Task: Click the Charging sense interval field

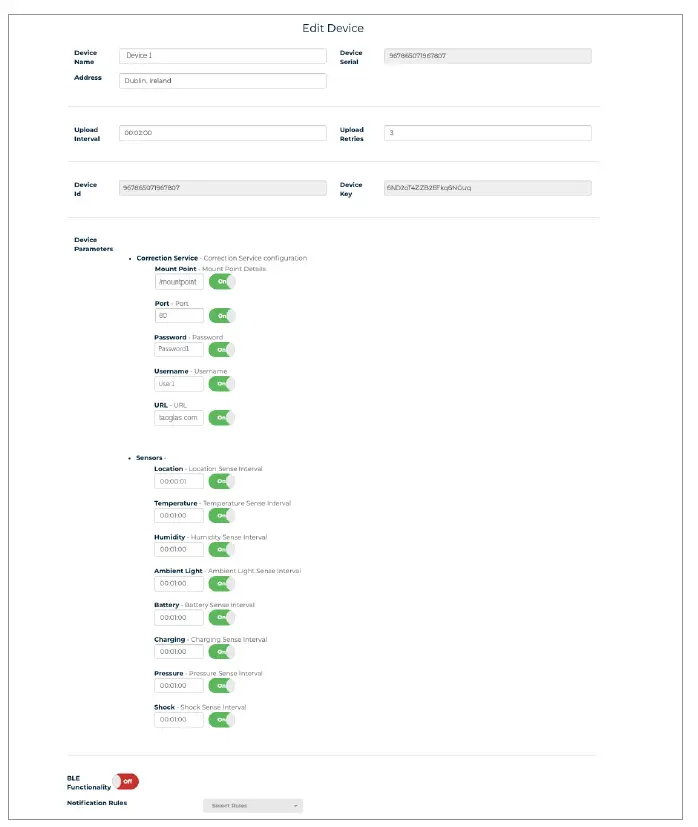Action: click(x=179, y=651)
